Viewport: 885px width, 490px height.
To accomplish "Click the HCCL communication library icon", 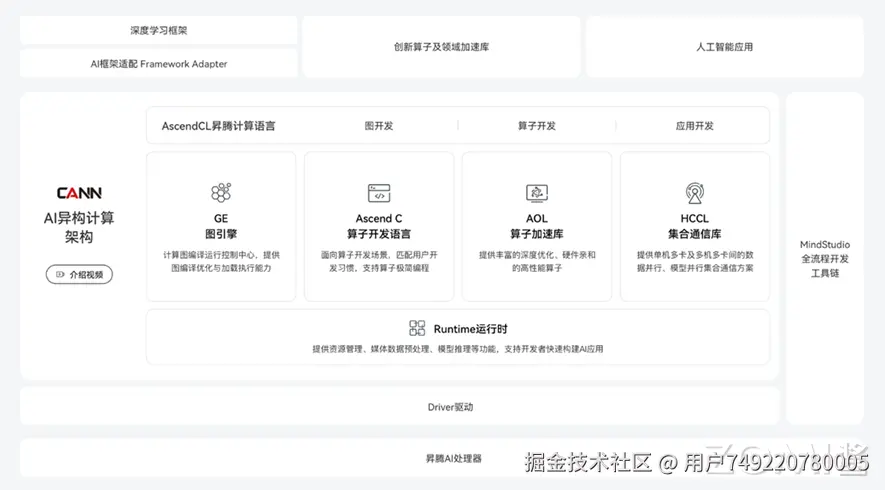I will click(x=695, y=192).
